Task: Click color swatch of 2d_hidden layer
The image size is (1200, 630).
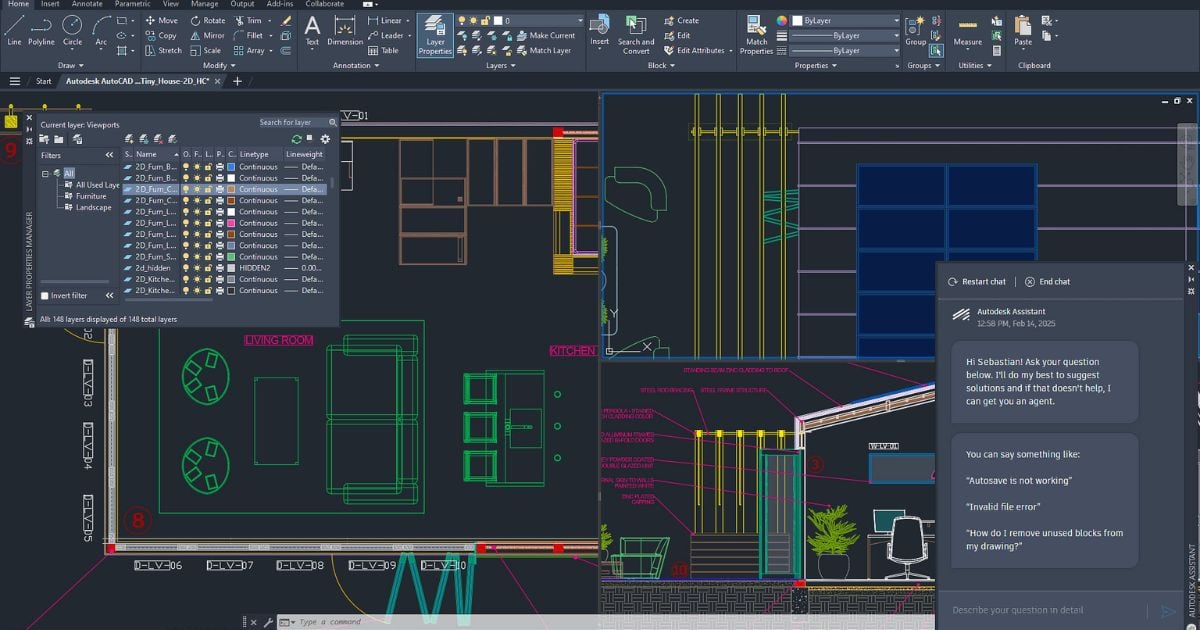Action: tap(231, 268)
